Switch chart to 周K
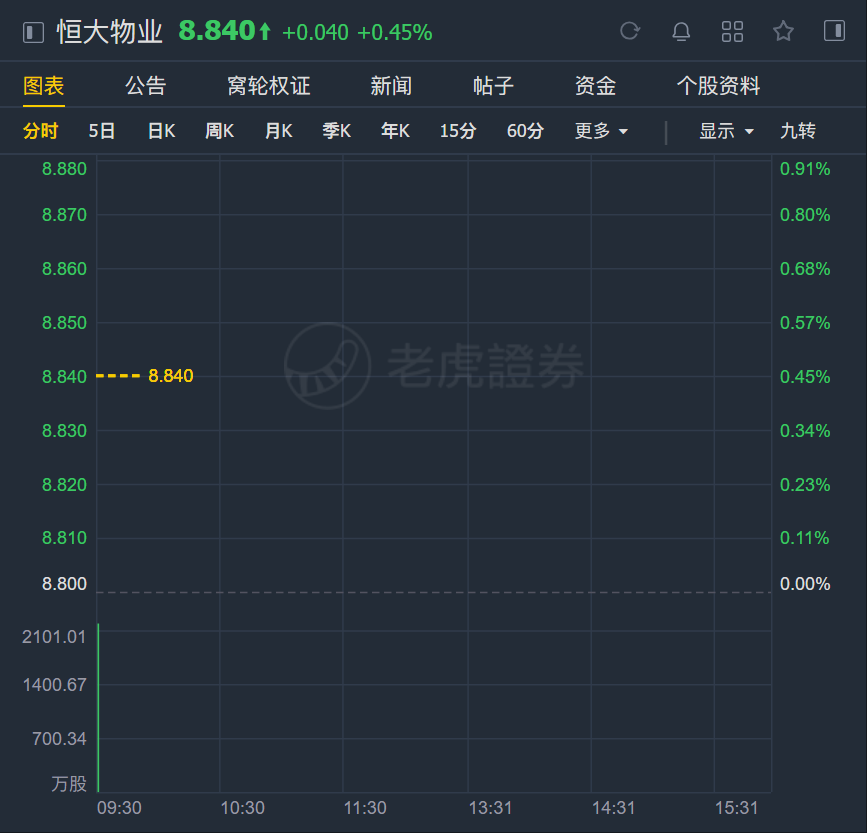Viewport: 867px width, 833px height. (x=220, y=132)
